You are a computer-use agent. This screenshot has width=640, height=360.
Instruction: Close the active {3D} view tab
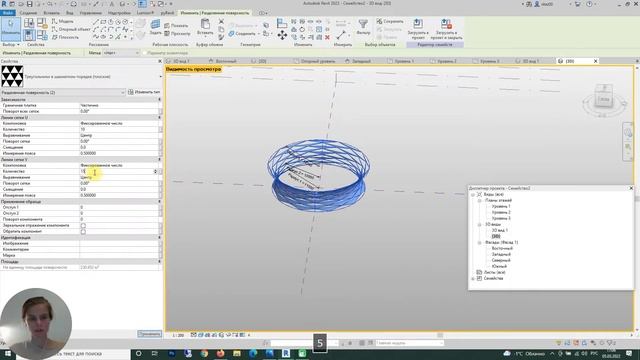click(596, 61)
